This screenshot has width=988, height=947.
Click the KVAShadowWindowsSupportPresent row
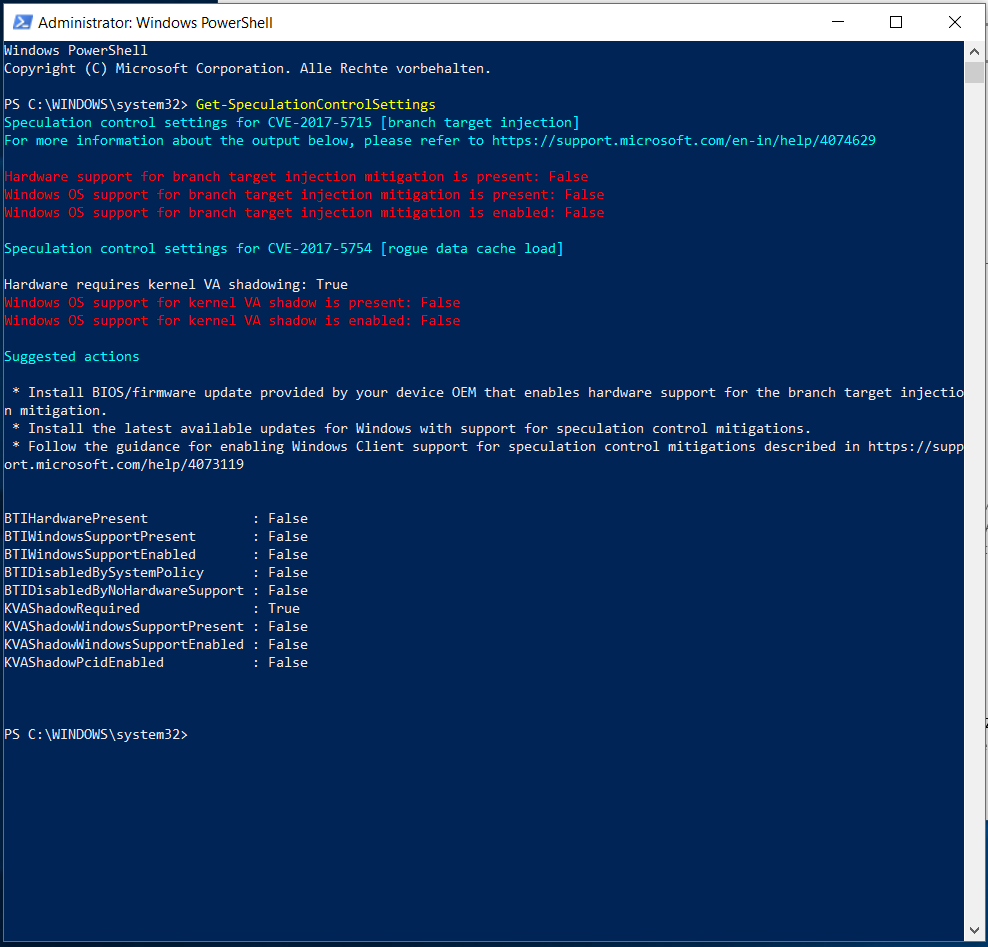point(156,626)
